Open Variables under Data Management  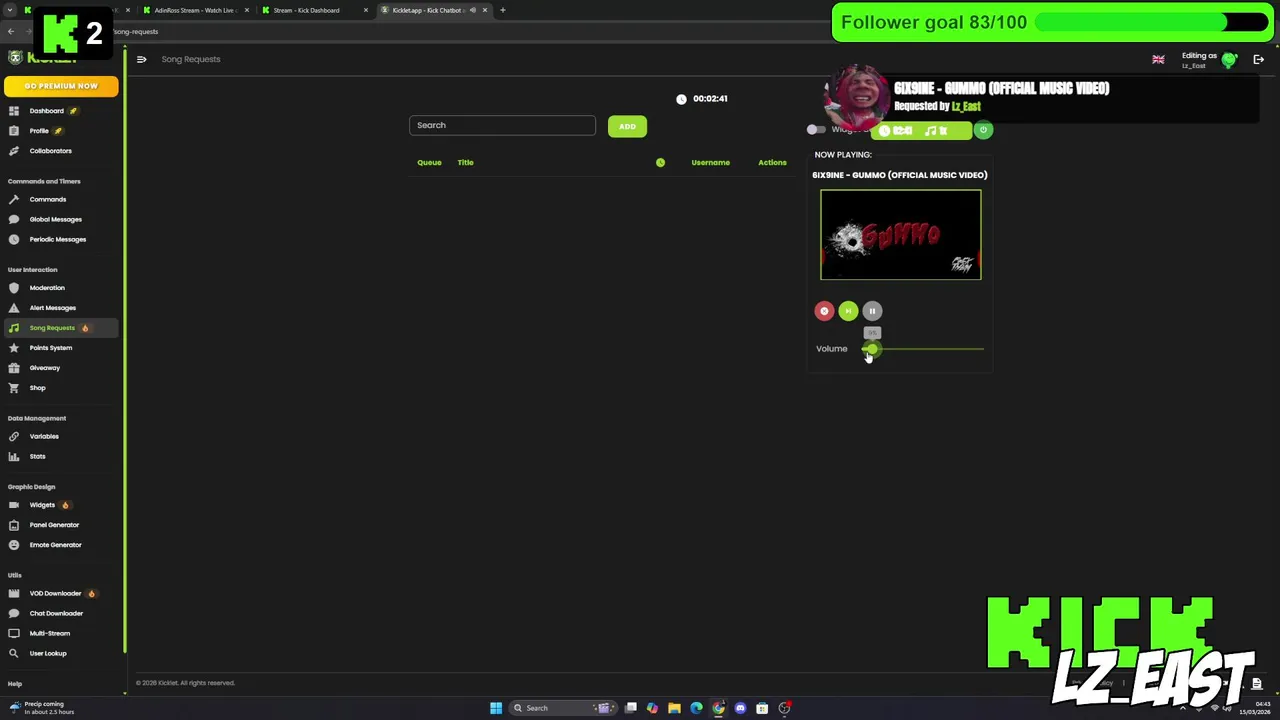pos(44,436)
